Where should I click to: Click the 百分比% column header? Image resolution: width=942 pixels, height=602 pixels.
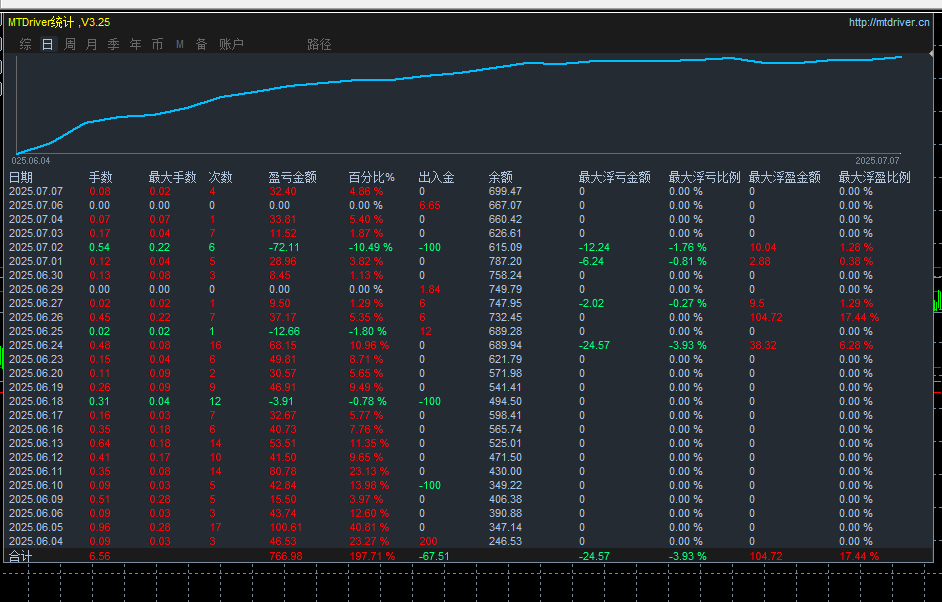coord(371,177)
